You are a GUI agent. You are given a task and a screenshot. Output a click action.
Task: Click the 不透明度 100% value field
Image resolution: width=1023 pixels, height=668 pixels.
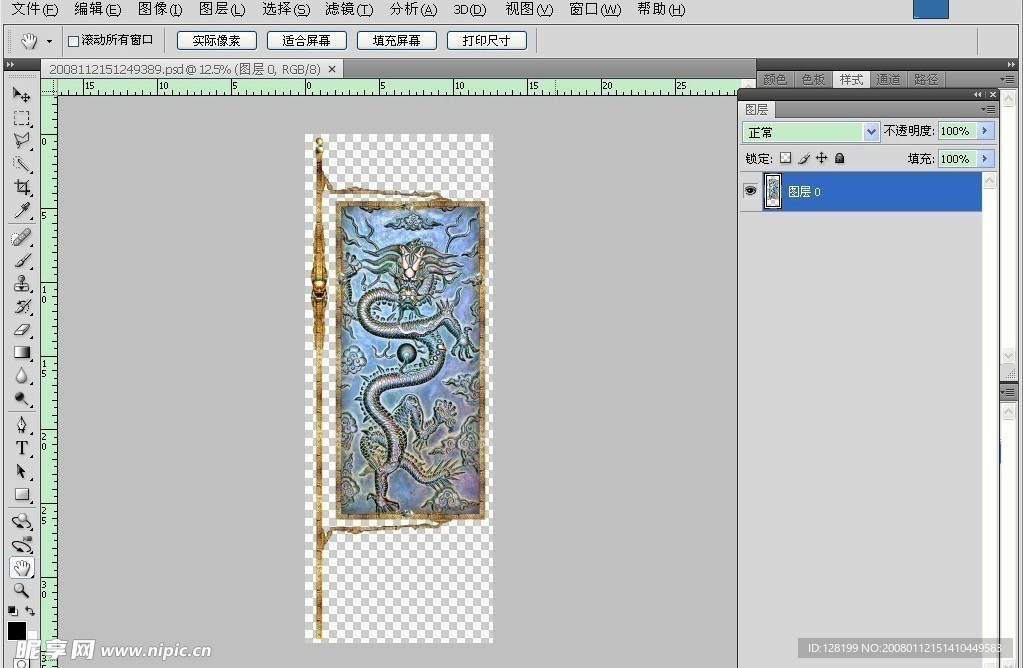tap(957, 131)
